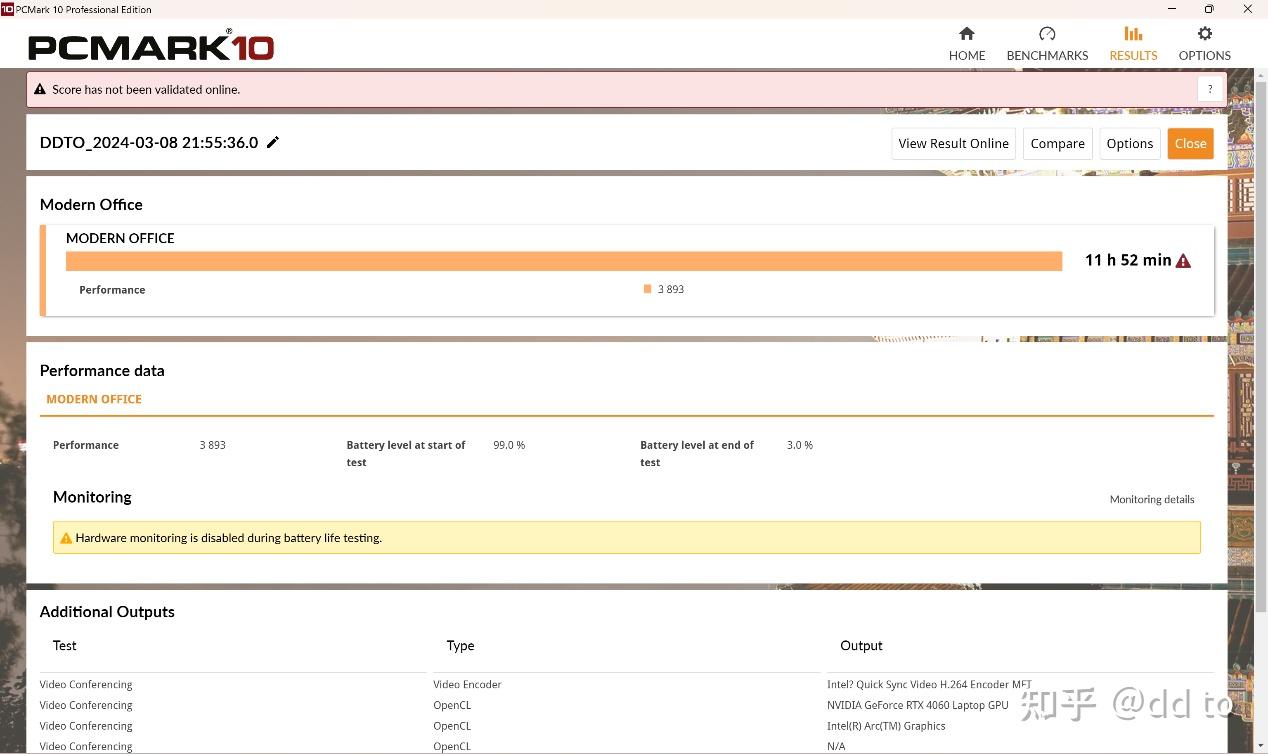Click Battery level at start value 99.0 %
The image size is (1268, 754).
coord(509,445)
